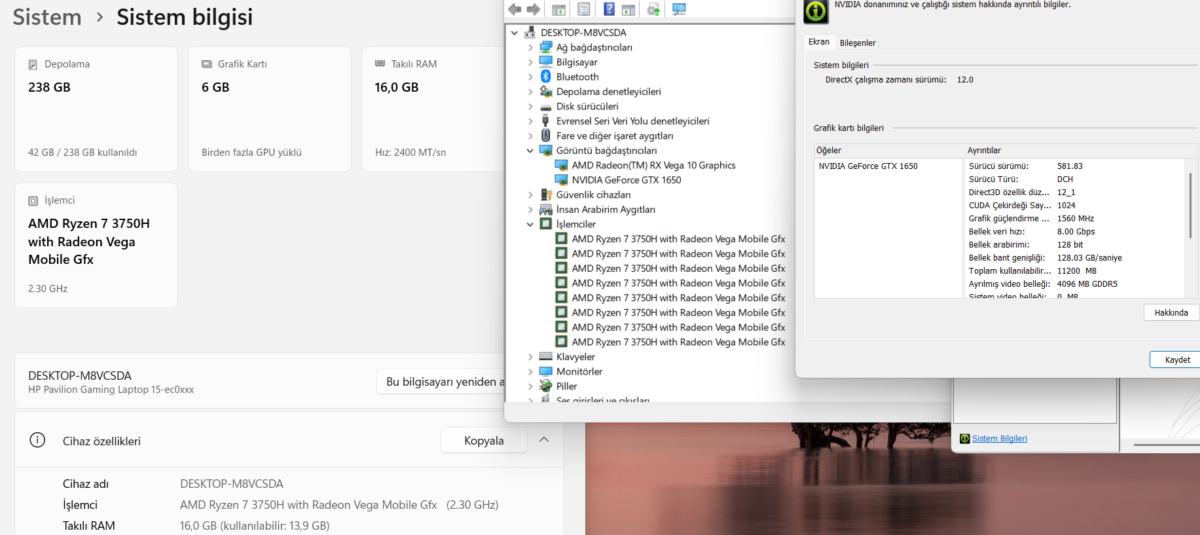1200x535 pixels.
Task: Open the Properties toolbar icon in Device Manager
Action: (x=584, y=9)
